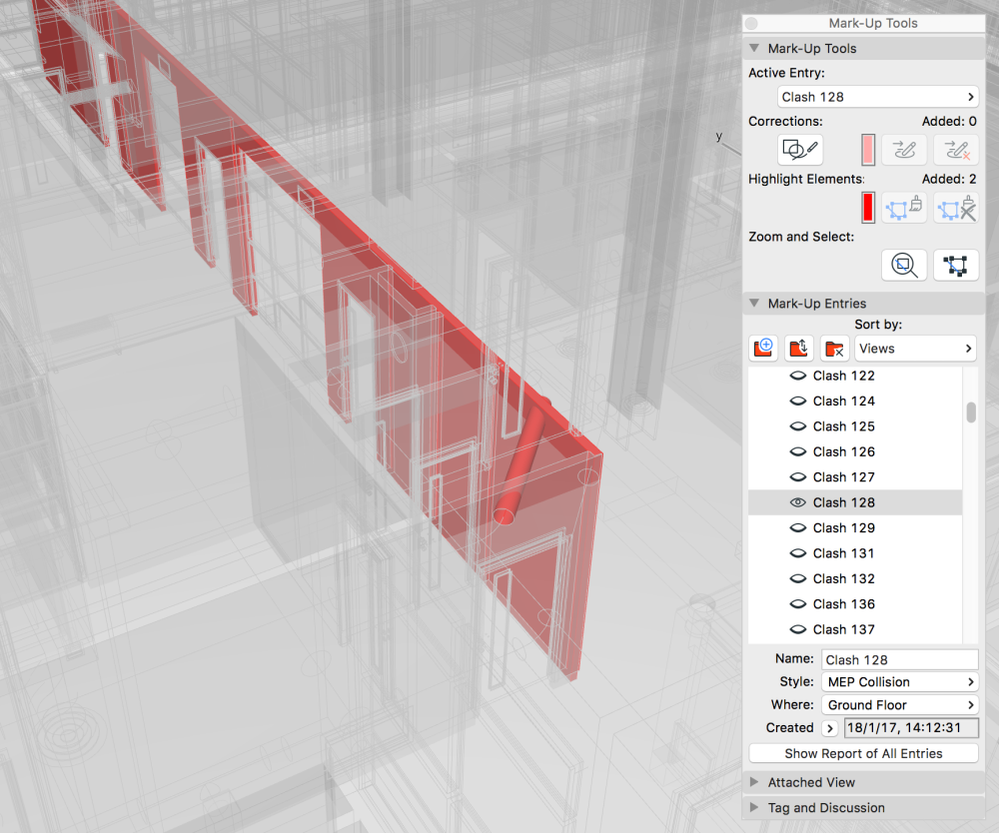The height and width of the screenshot is (833, 999).
Task: Add a new Mark-Up entry
Action: click(x=763, y=349)
